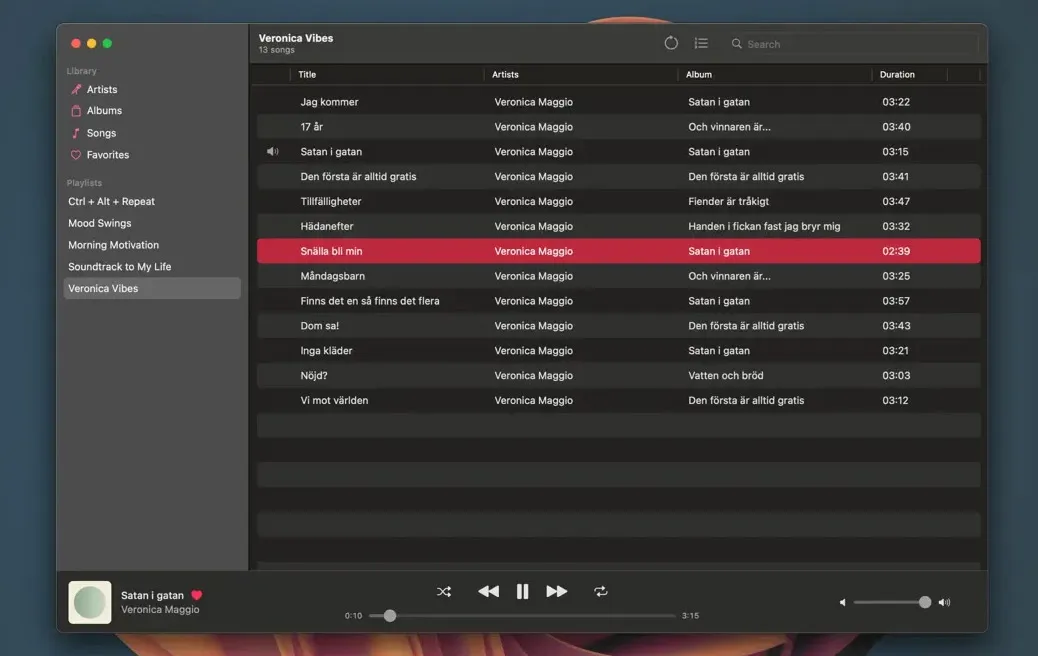Skip forward to the next track
The width and height of the screenshot is (1038, 656).
557,592
